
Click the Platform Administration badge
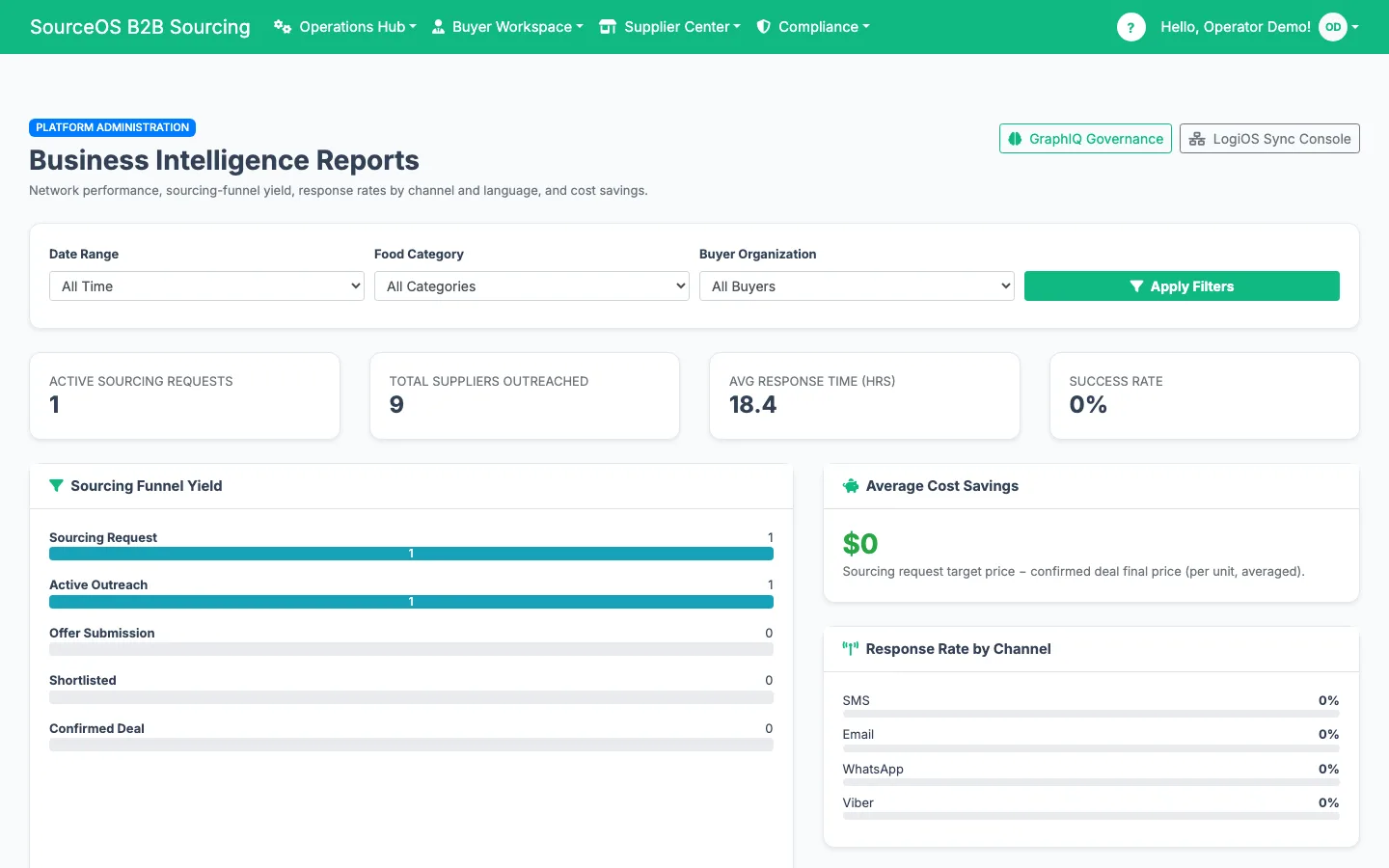pos(113,127)
